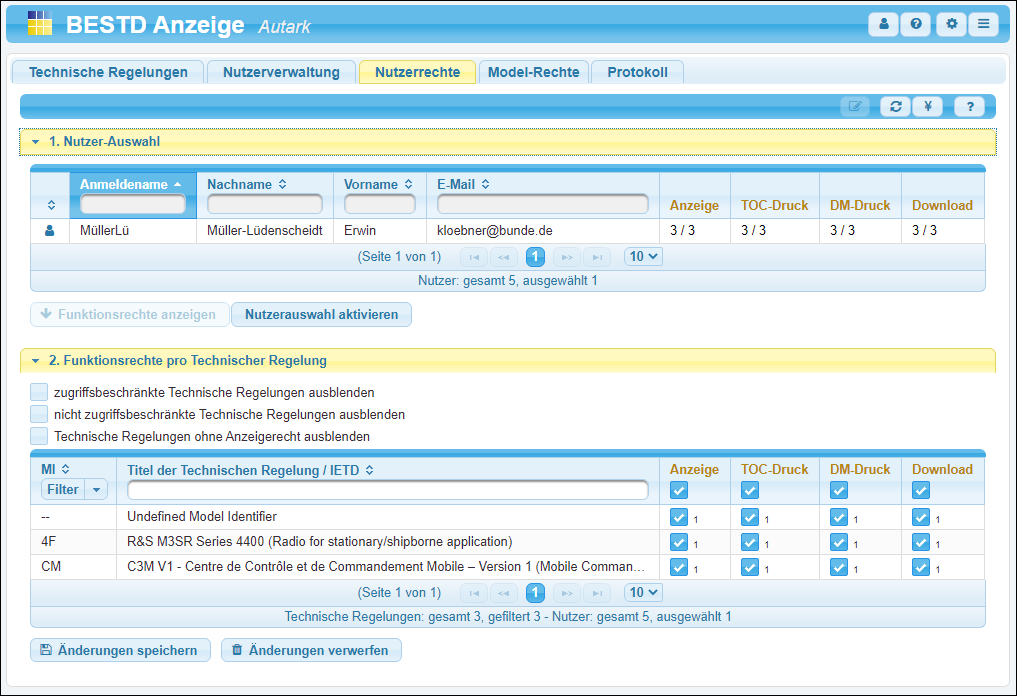
Task: Uncheck DM-Druck for C3M V1 row
Action: pos(839,567)
